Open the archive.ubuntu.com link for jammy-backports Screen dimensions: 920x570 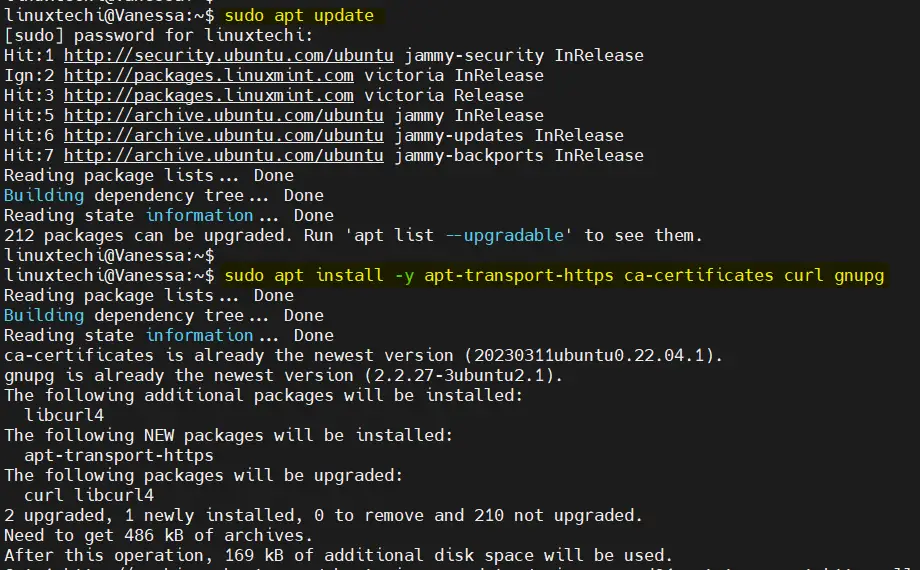click(x=224, y=155)
